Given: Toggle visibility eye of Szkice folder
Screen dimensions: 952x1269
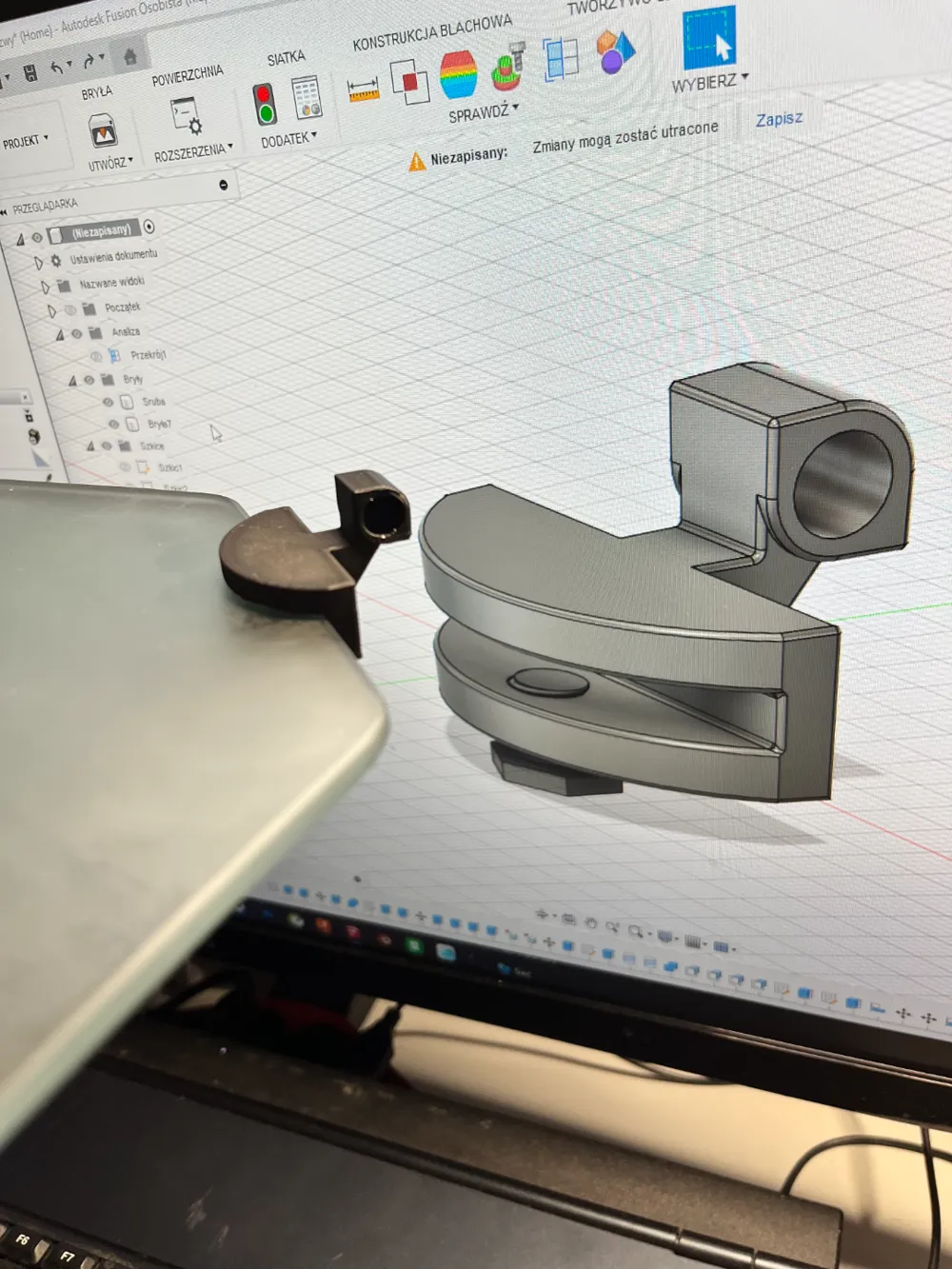Looking at the screenshot, I should pyautogui.click(x=107, y=446).
